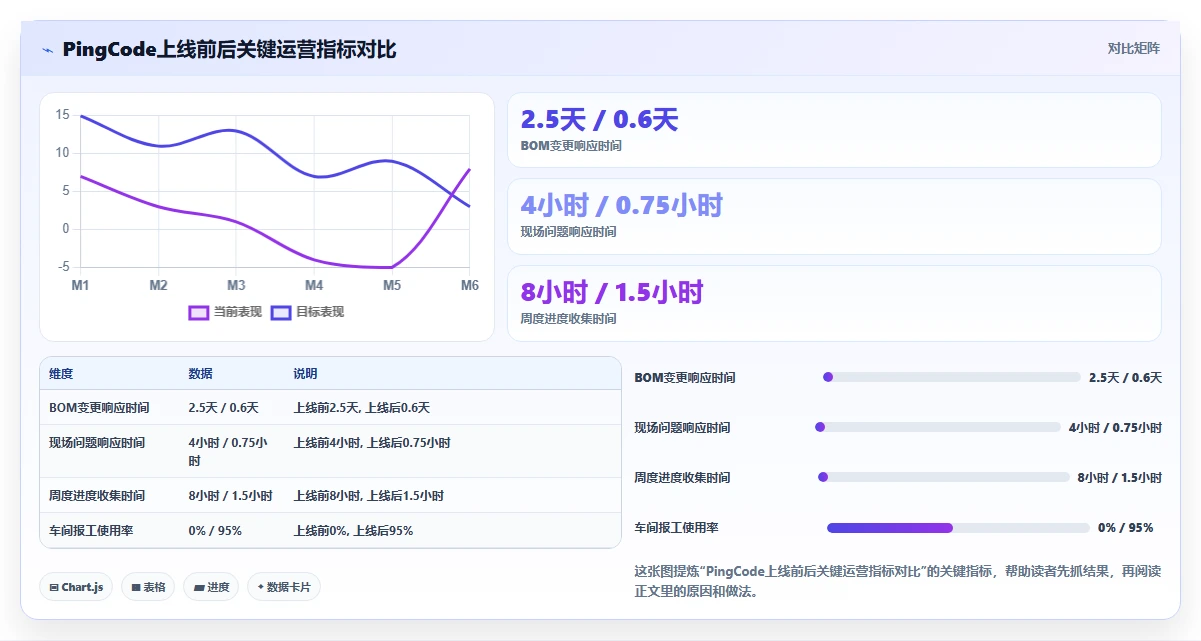Click the 2.5天 / 0.6天 data card
Screen dimensions: 1201x641
click(834, 130)
